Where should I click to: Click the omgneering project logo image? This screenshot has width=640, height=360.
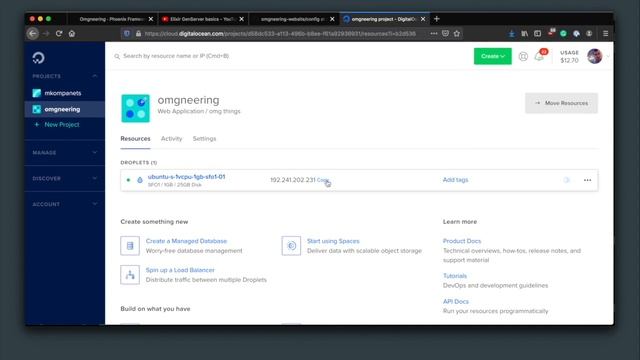(136, 108)
